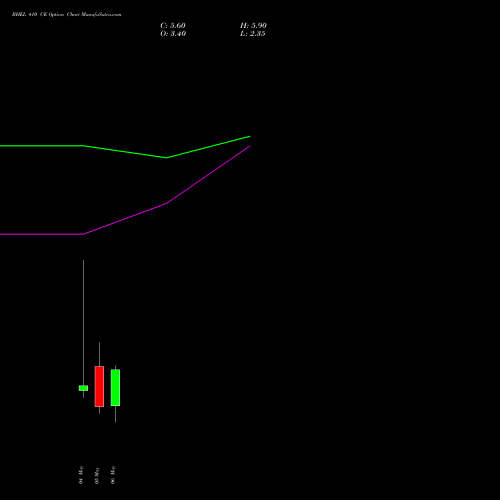
Task: Select the tall green candlestick for 06 May
Action: (x=115, y=387)
